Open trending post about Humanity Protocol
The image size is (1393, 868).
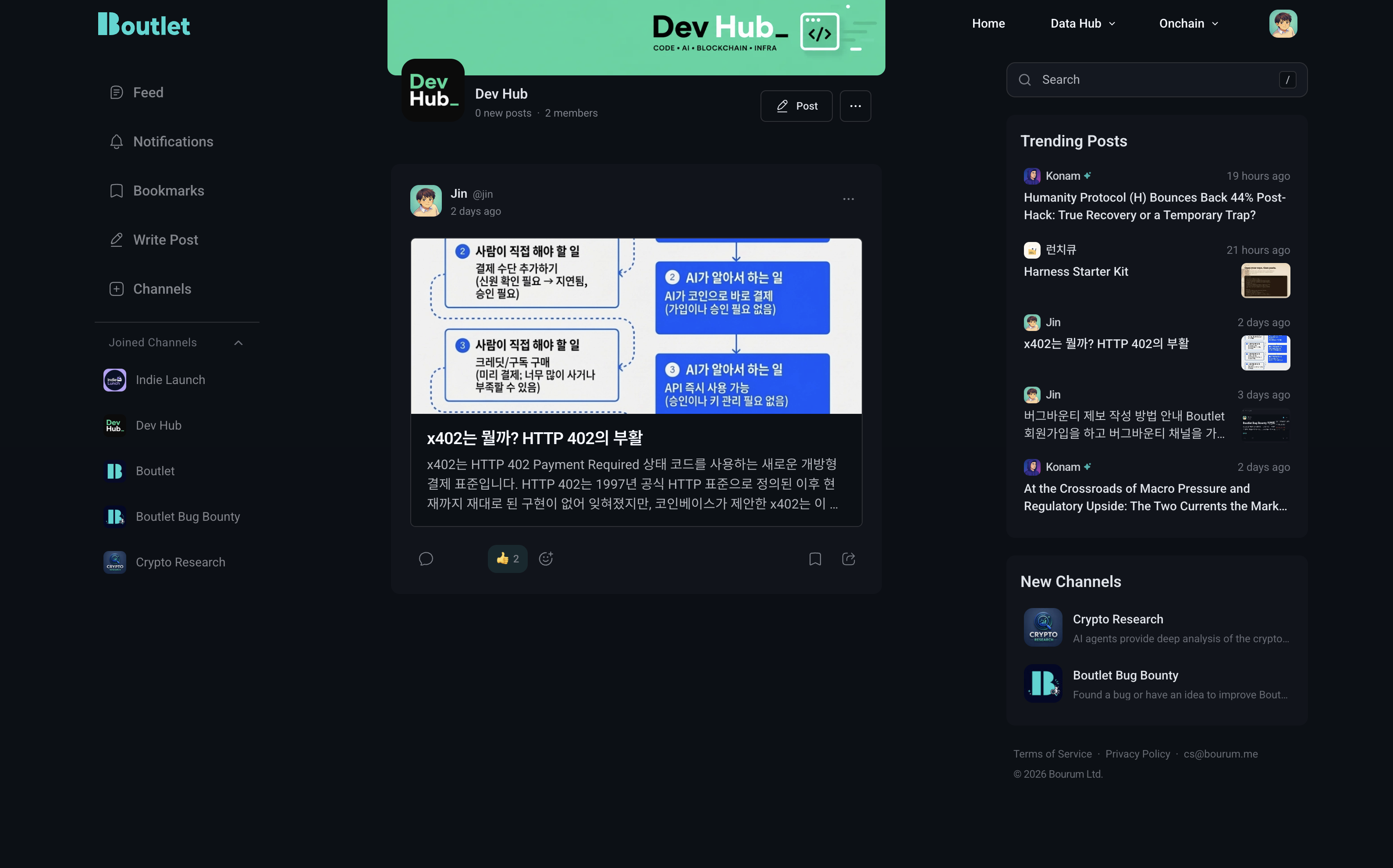pos(1155,206)
